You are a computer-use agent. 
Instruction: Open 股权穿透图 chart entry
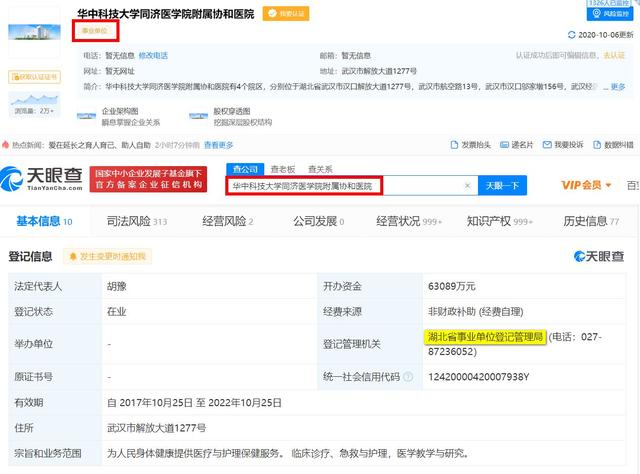point(231,116)
